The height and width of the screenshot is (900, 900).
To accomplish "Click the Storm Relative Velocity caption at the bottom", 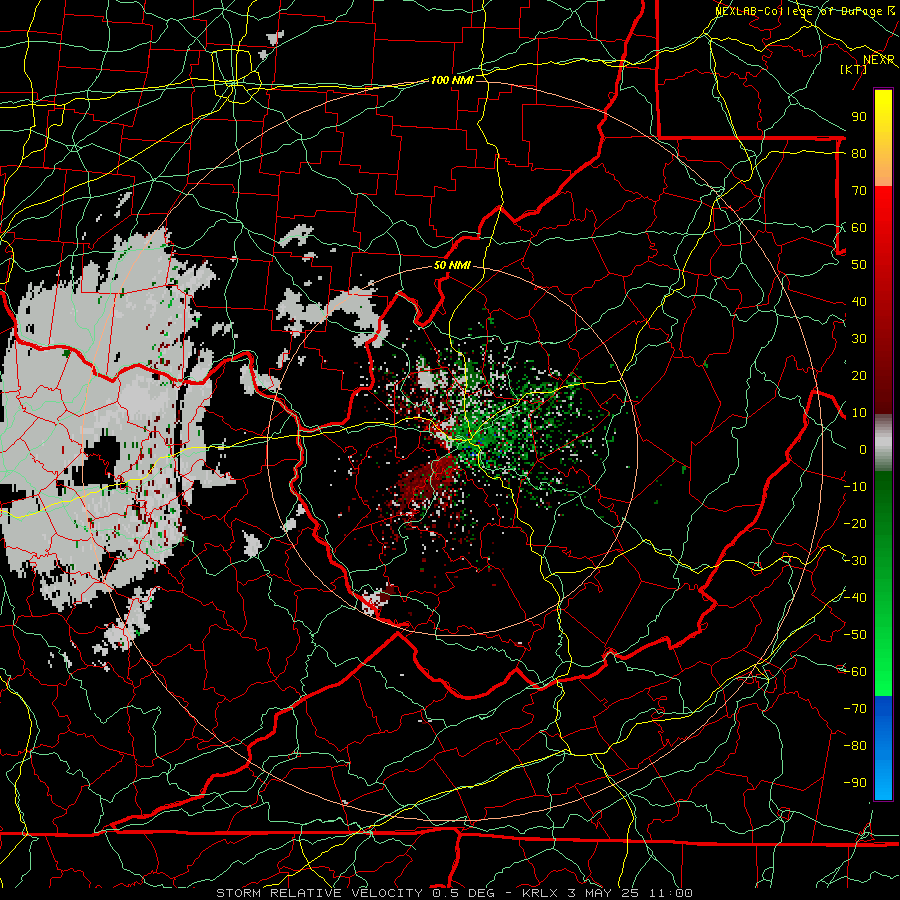I will pos(455,893).
